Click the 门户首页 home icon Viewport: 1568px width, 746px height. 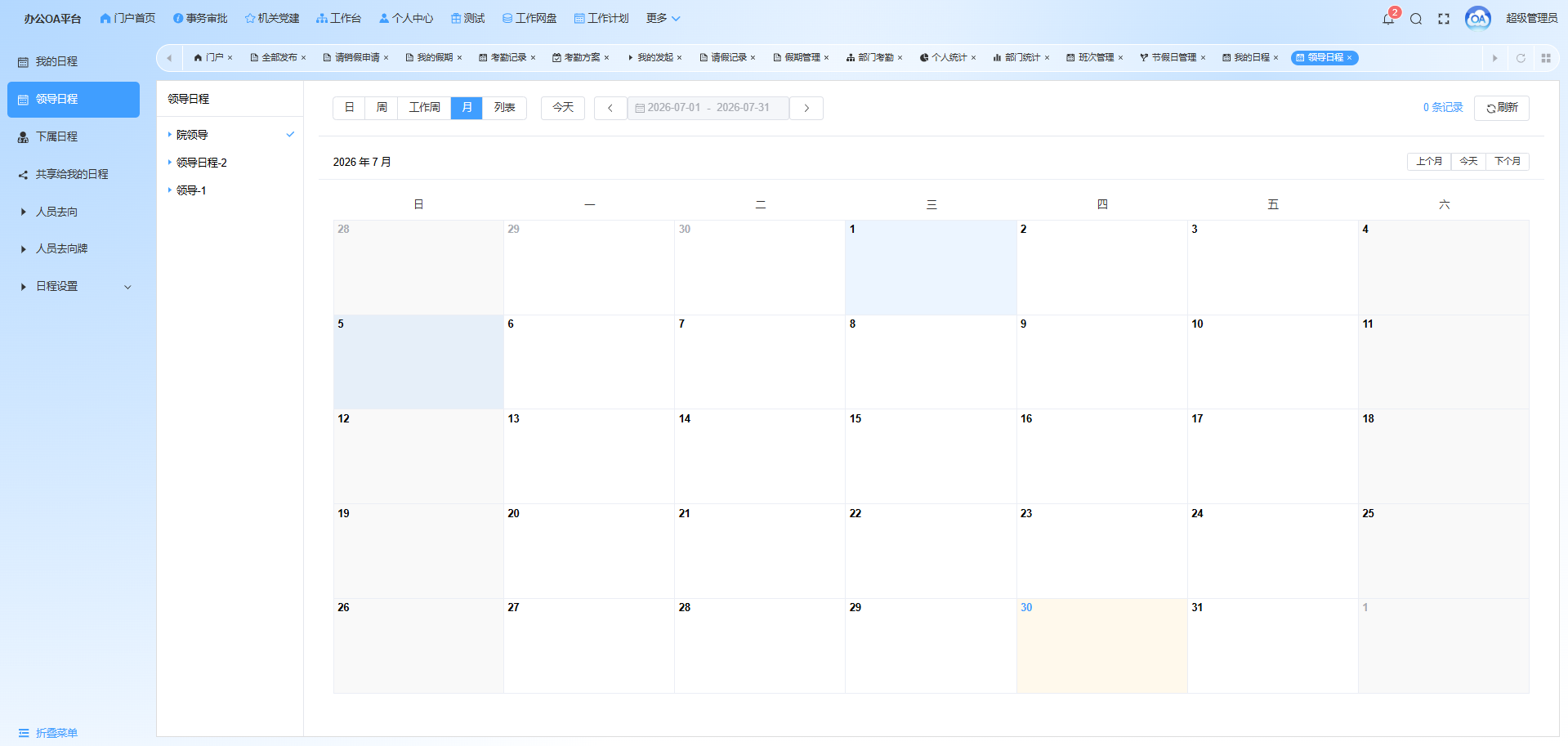[x=105, y=18]
